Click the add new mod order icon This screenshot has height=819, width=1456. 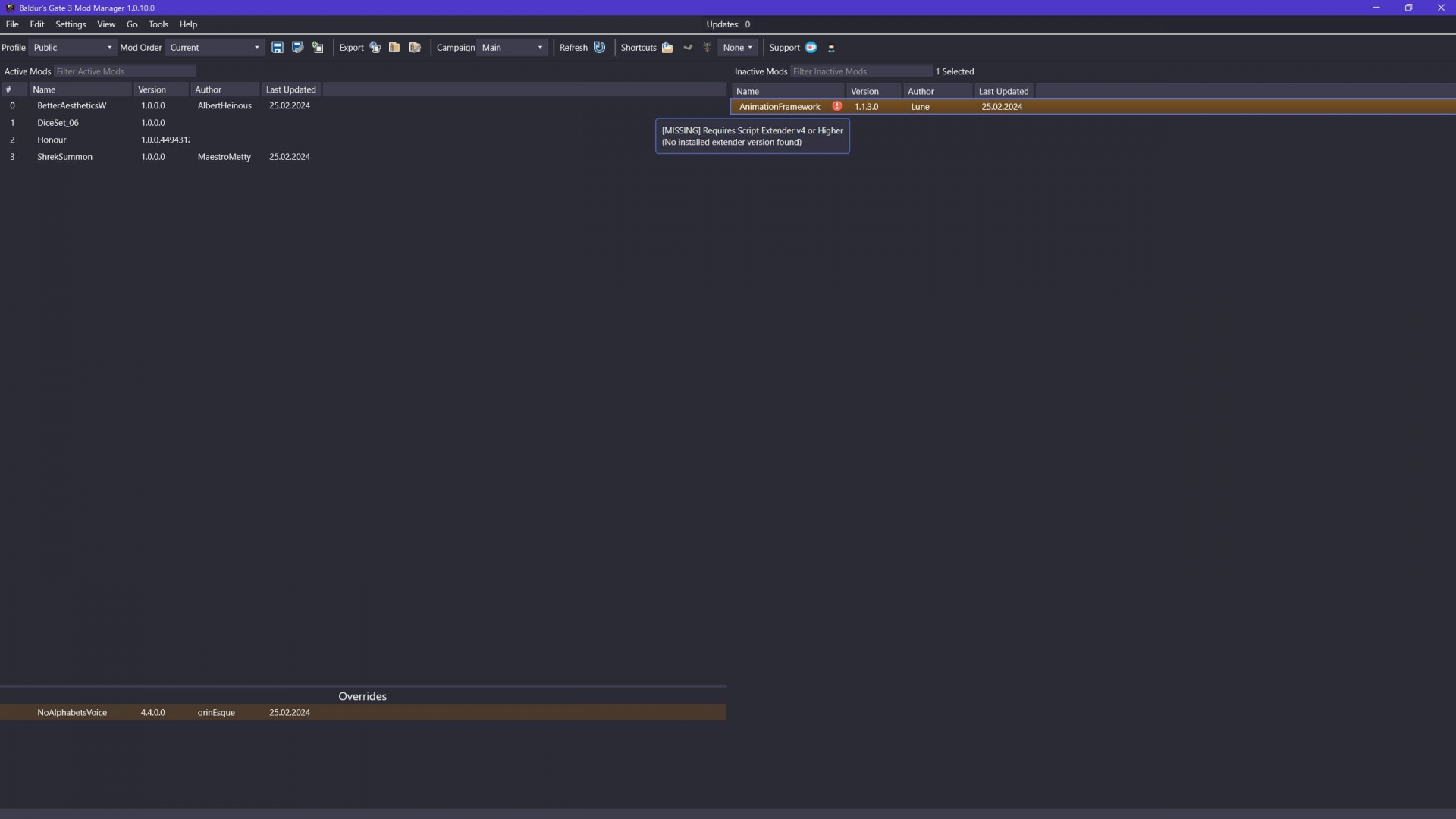tap(318, 47)
